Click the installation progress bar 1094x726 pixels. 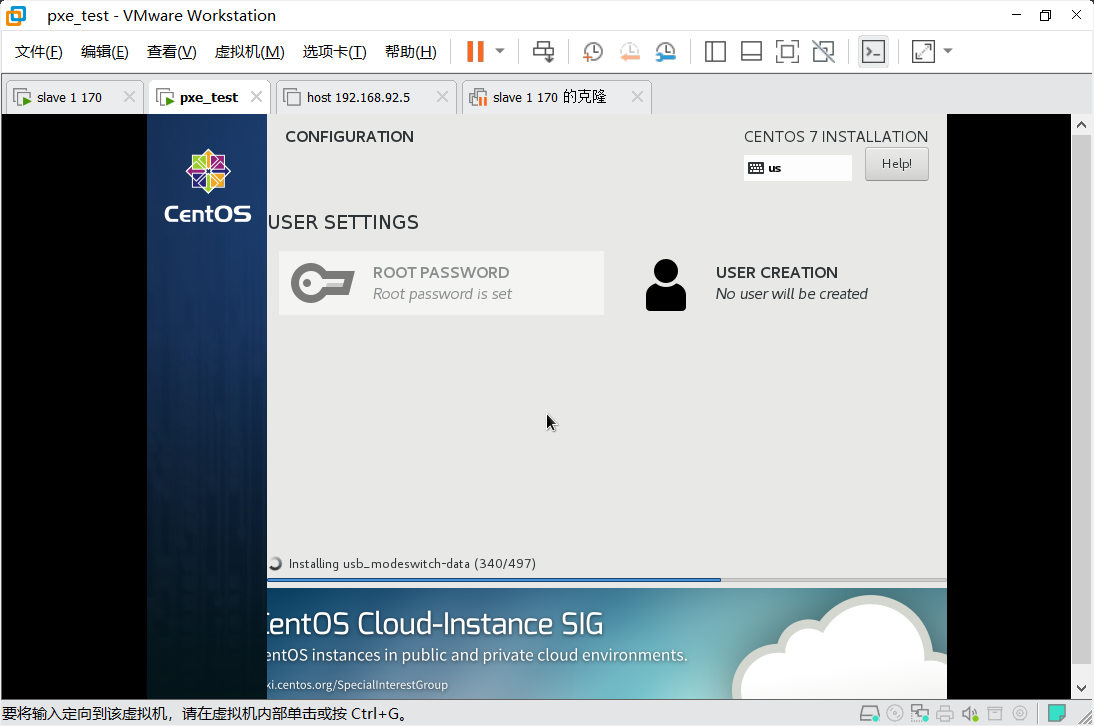pyautogui.click(x=606, y=580)
